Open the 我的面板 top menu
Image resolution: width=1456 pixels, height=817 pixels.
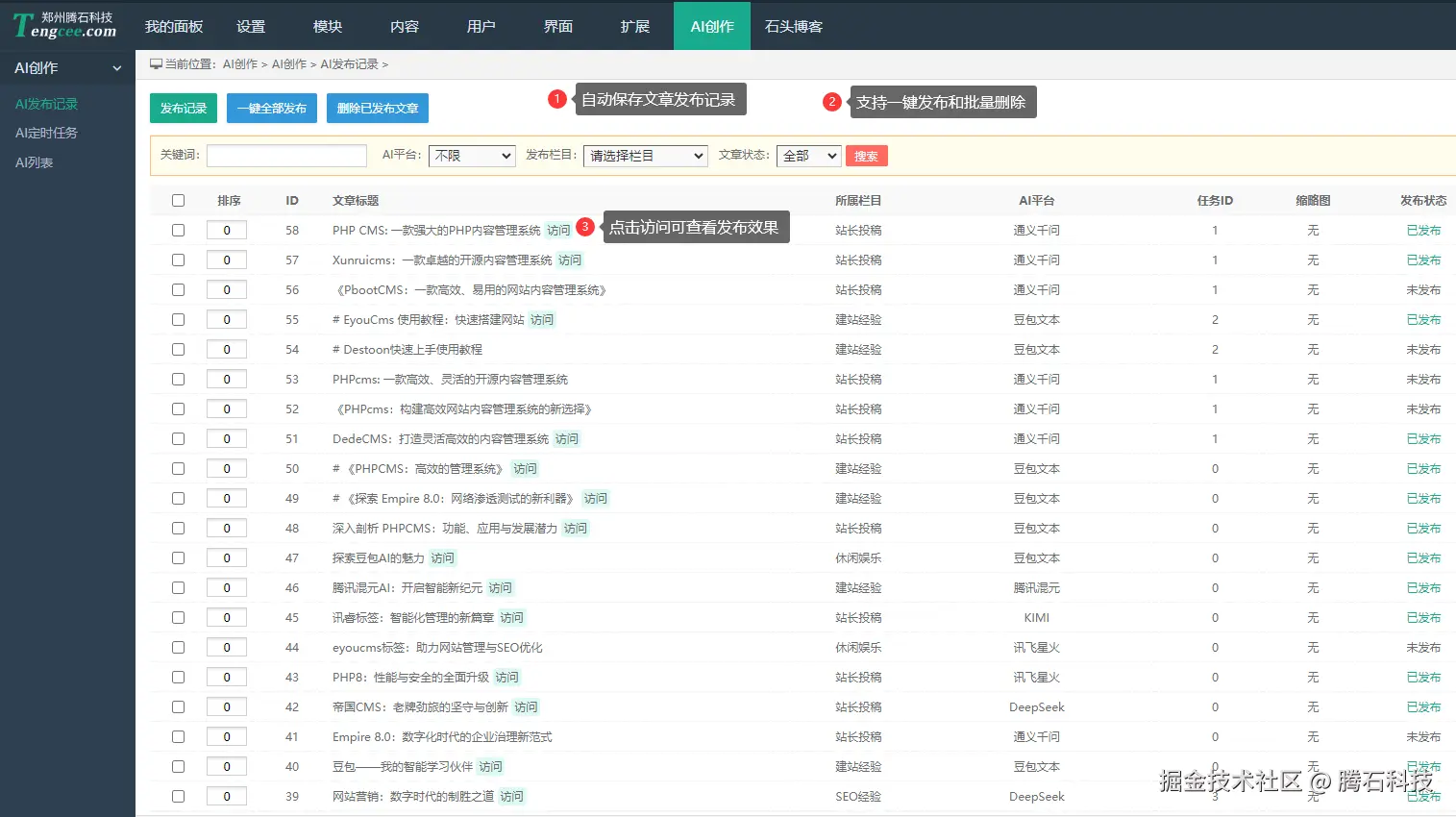click(174, 27)
